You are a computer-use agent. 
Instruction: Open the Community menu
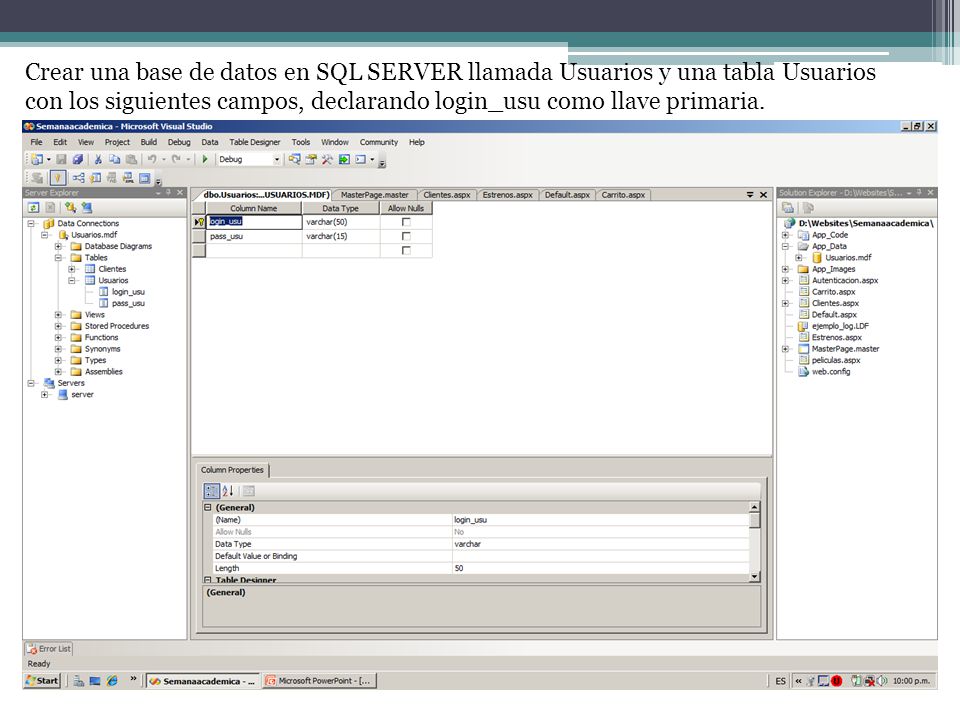click(x=378, y=142)
